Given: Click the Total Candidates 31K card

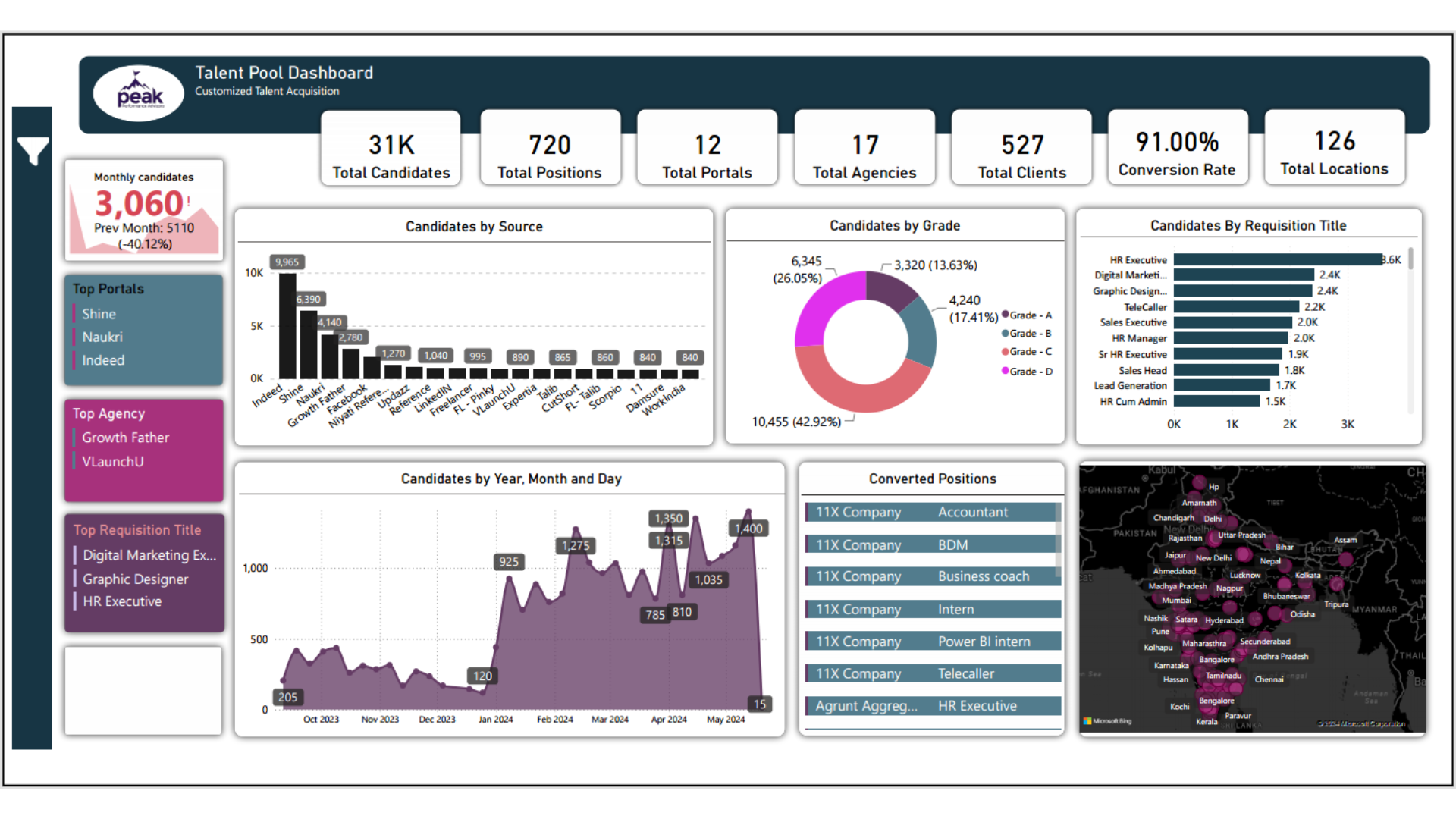Looking at the screenshot, I should click(391, 148).
